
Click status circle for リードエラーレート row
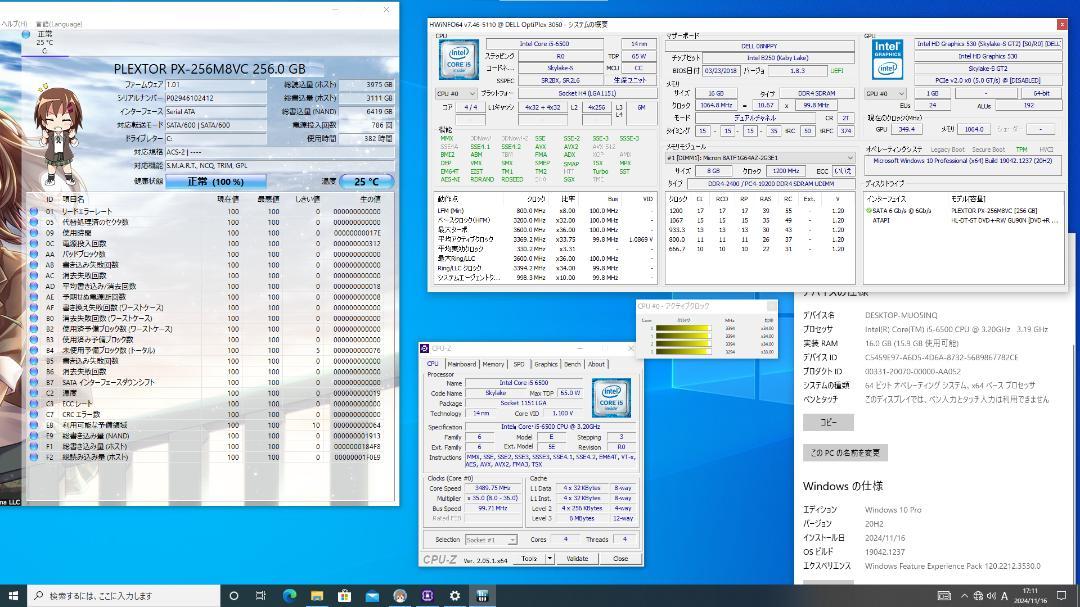click(x=34, y=212)
